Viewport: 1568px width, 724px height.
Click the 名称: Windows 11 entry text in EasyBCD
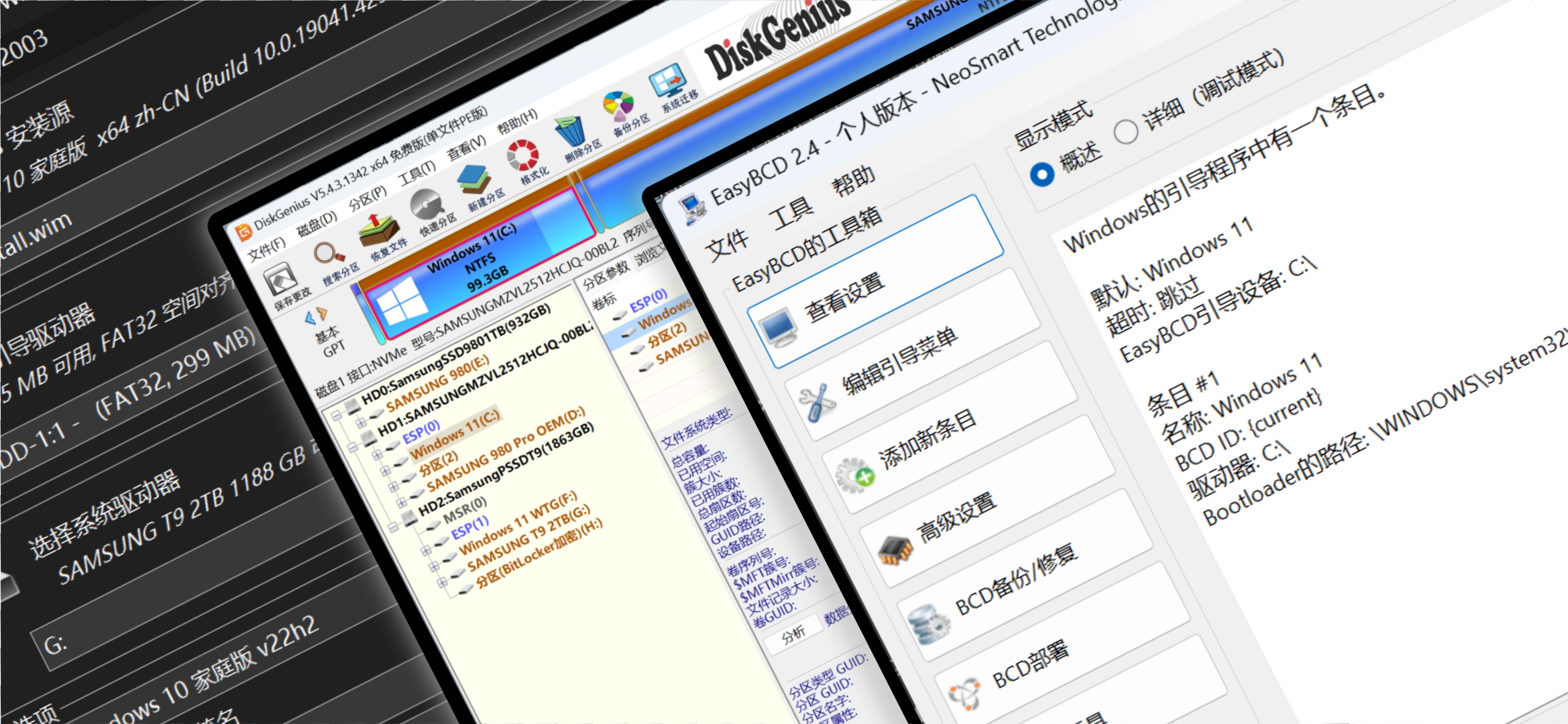tap(1242, 399)
